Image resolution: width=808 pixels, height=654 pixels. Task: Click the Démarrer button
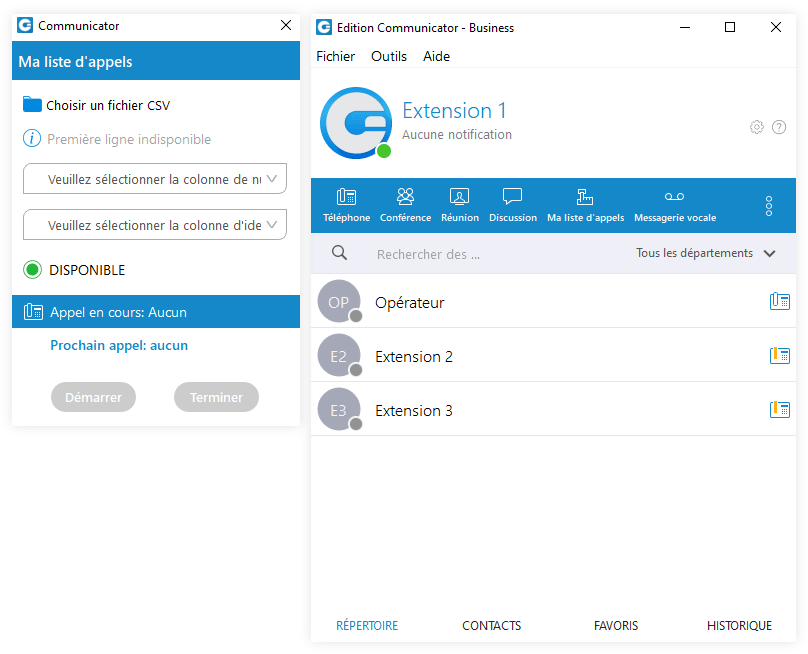[x=93, y=397]
